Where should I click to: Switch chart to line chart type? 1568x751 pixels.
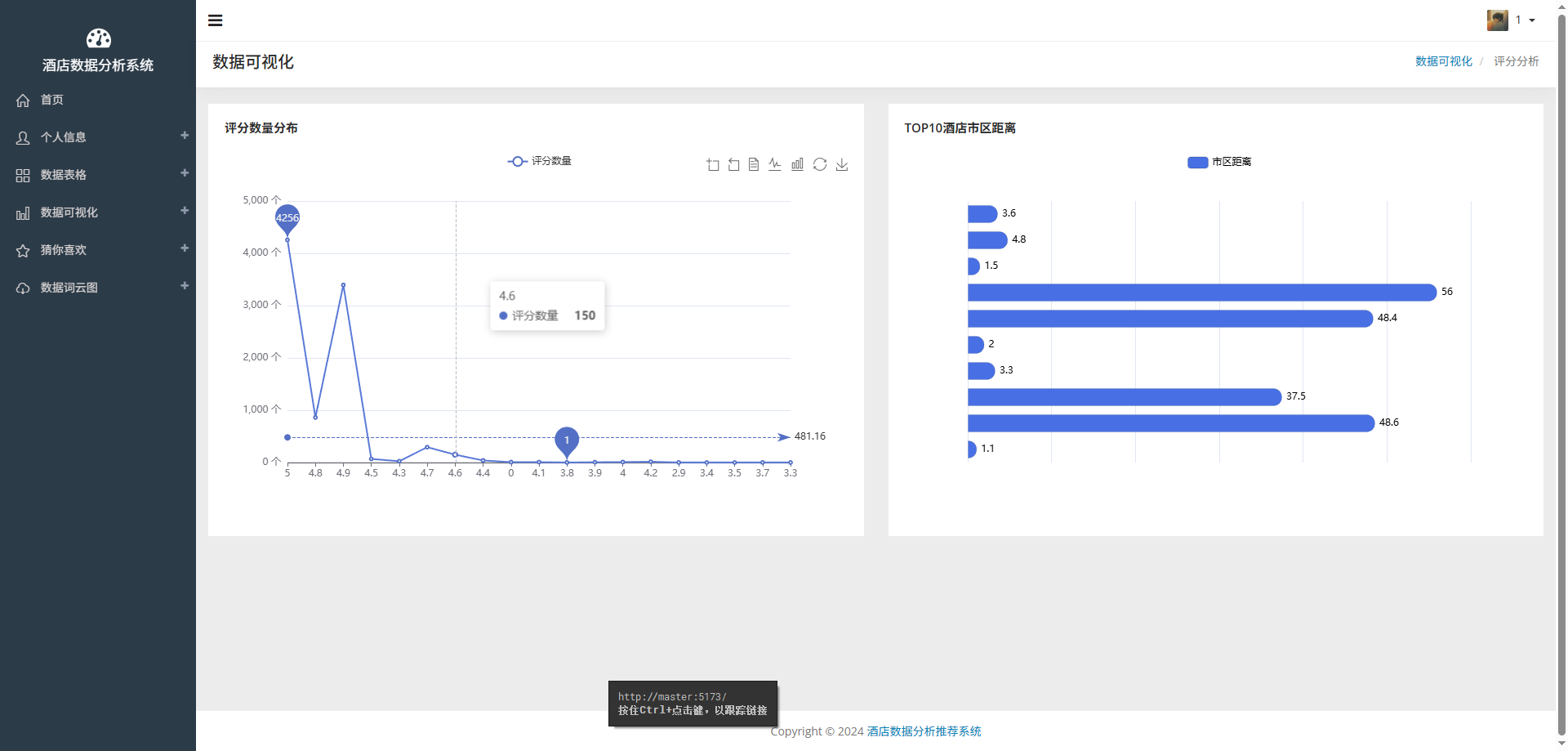point(775,165)
